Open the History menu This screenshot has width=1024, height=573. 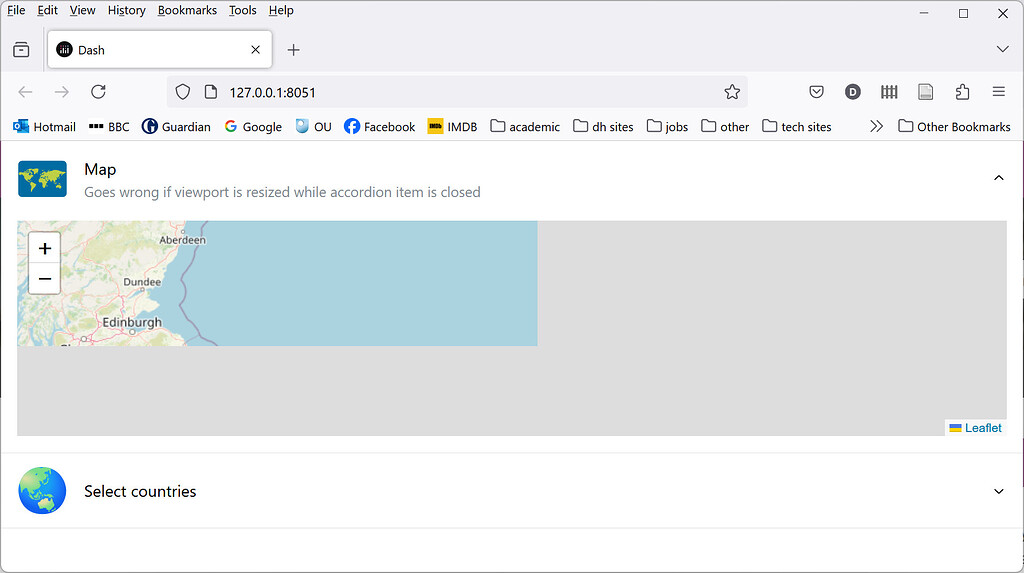127,10
